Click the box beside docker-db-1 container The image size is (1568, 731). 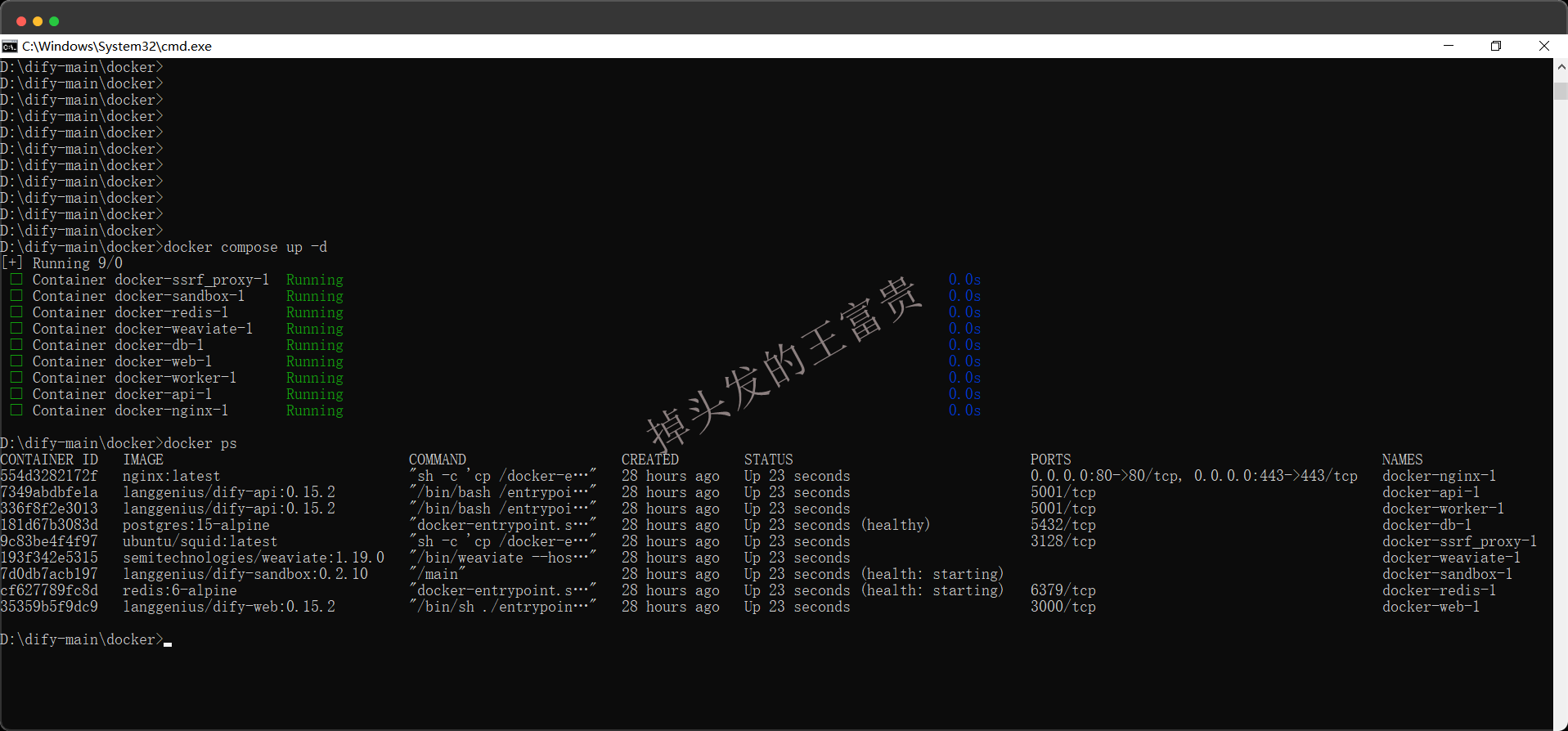click(x=16, y=345)
